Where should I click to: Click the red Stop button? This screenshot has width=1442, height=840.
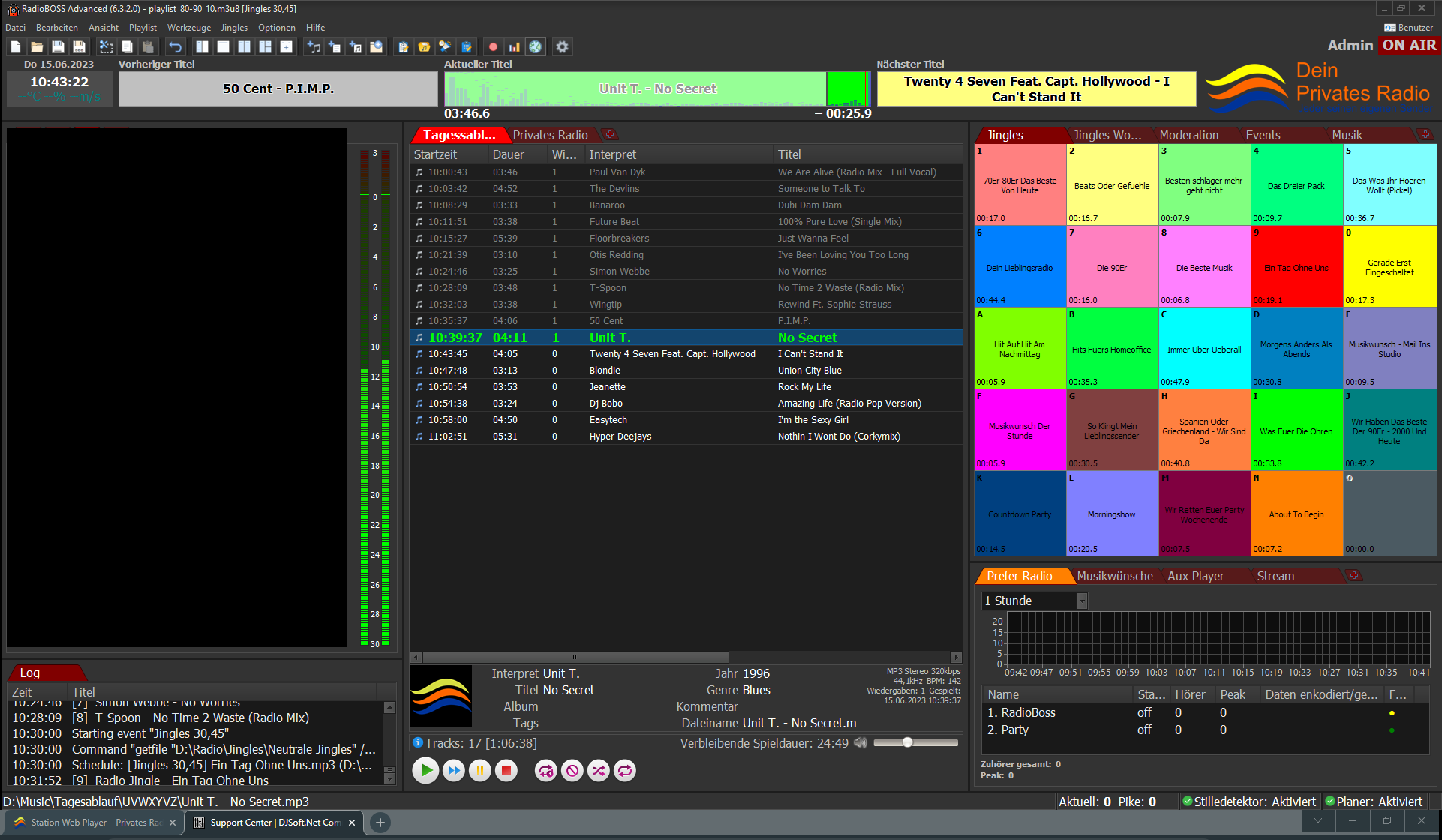click(x=506, y=770)
